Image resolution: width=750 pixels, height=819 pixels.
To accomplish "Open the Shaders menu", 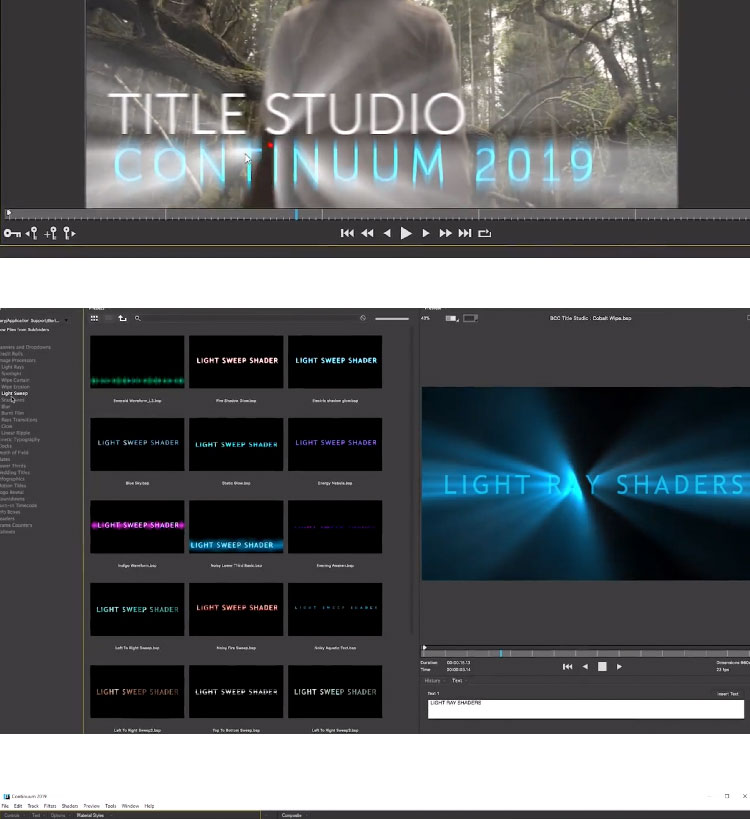I will click(69, 806).
